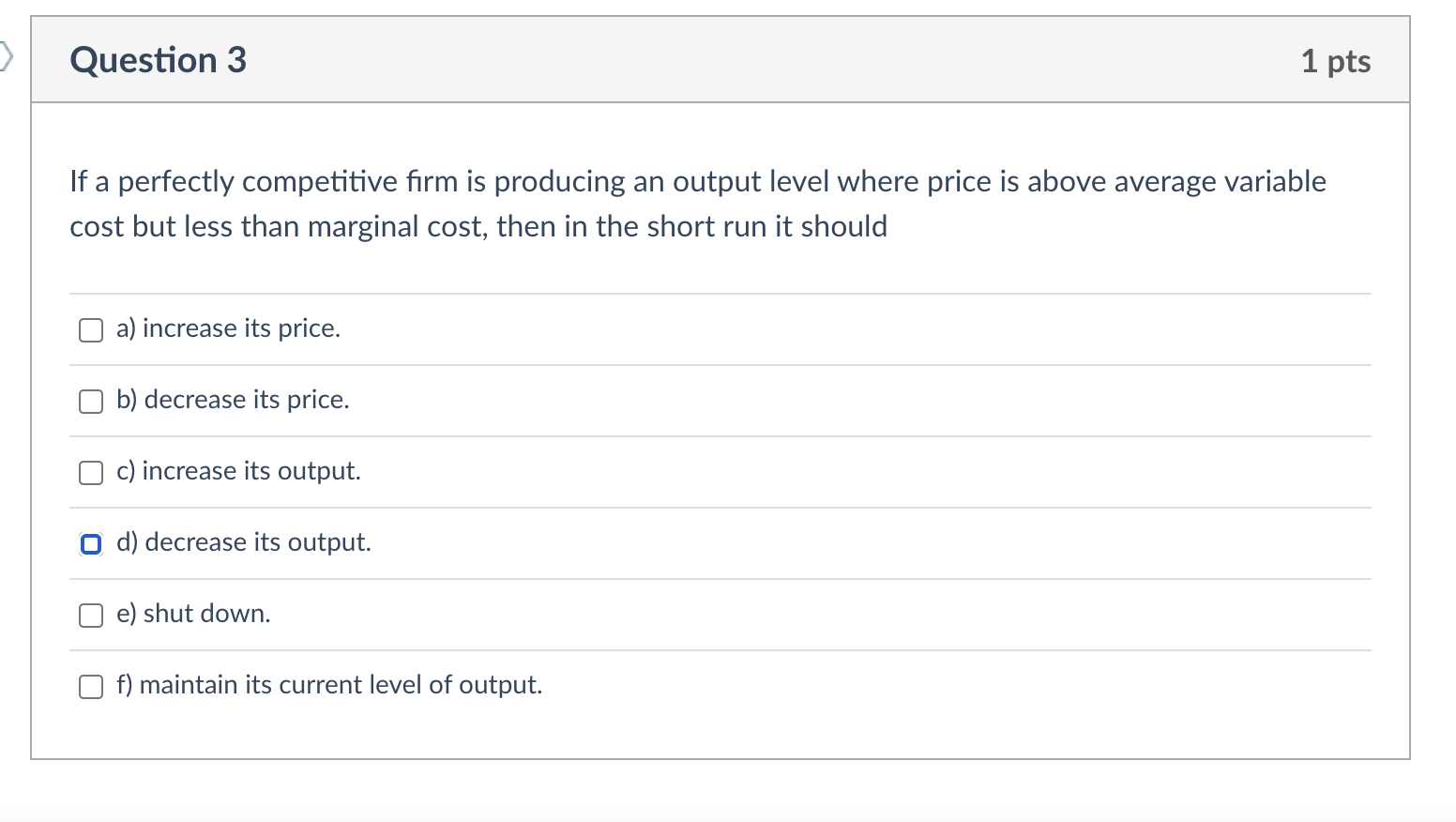
Task: Select the label 'f) maintain its current level of output.'
Action: pos(329,685)
